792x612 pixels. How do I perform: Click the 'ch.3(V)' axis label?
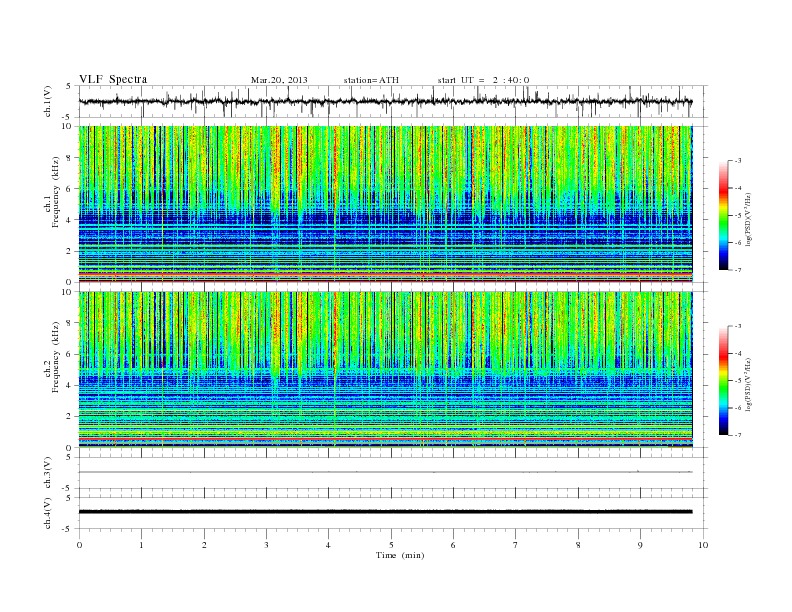coord(48,473)
